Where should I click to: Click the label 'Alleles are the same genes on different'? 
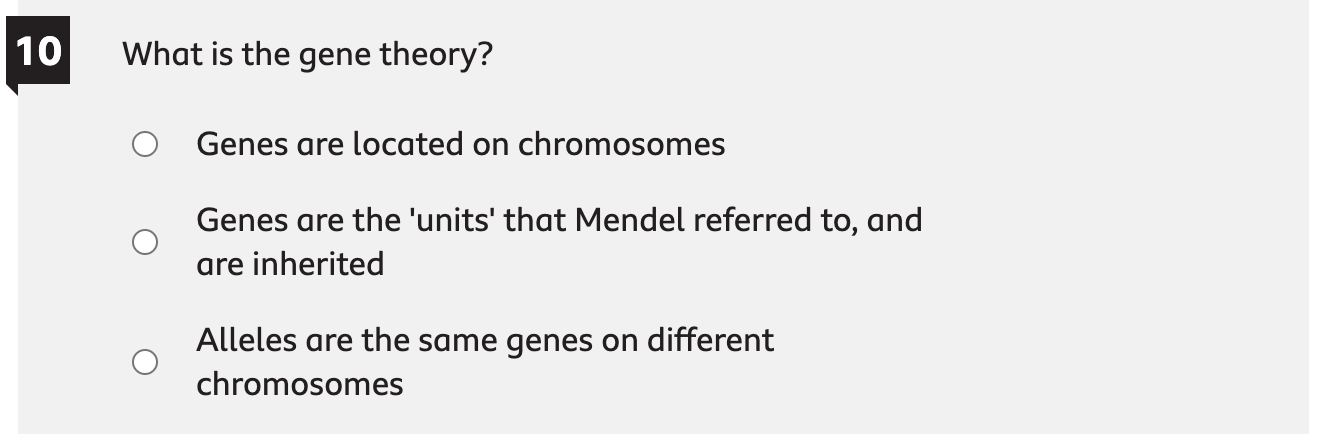coord(484,340)
